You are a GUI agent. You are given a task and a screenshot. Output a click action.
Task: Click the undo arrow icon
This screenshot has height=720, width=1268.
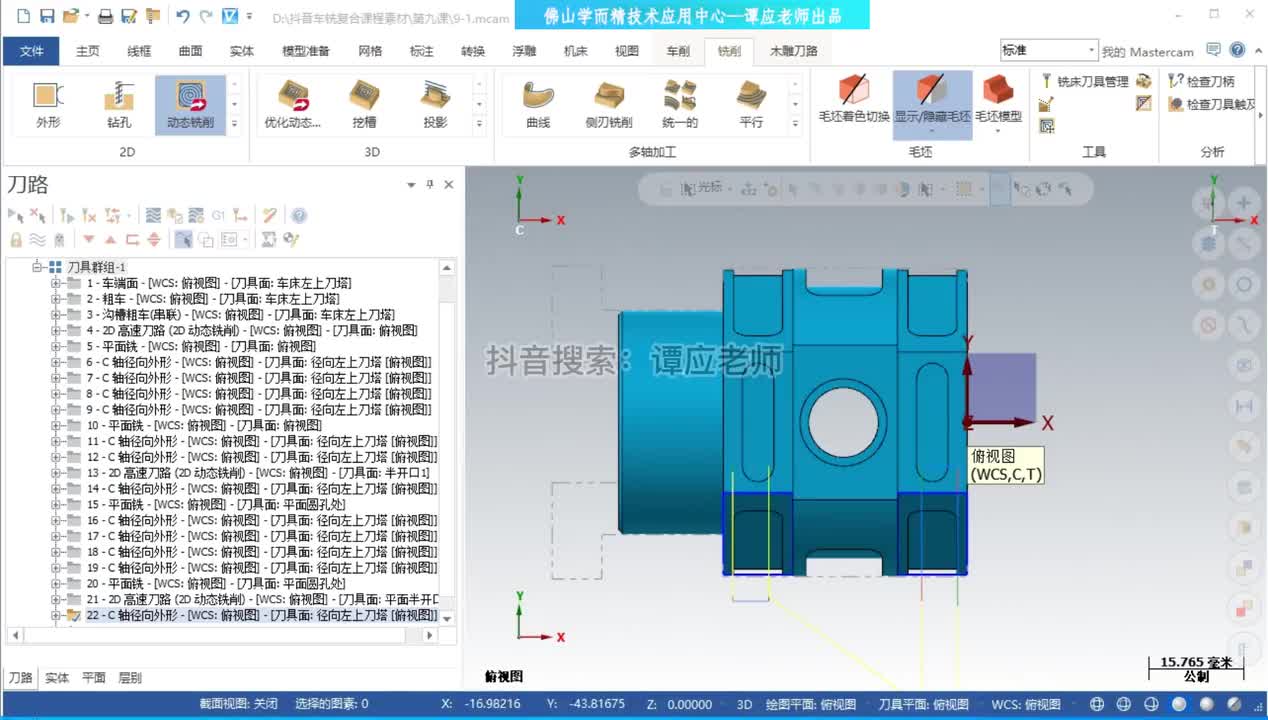[x=183, y=16]
